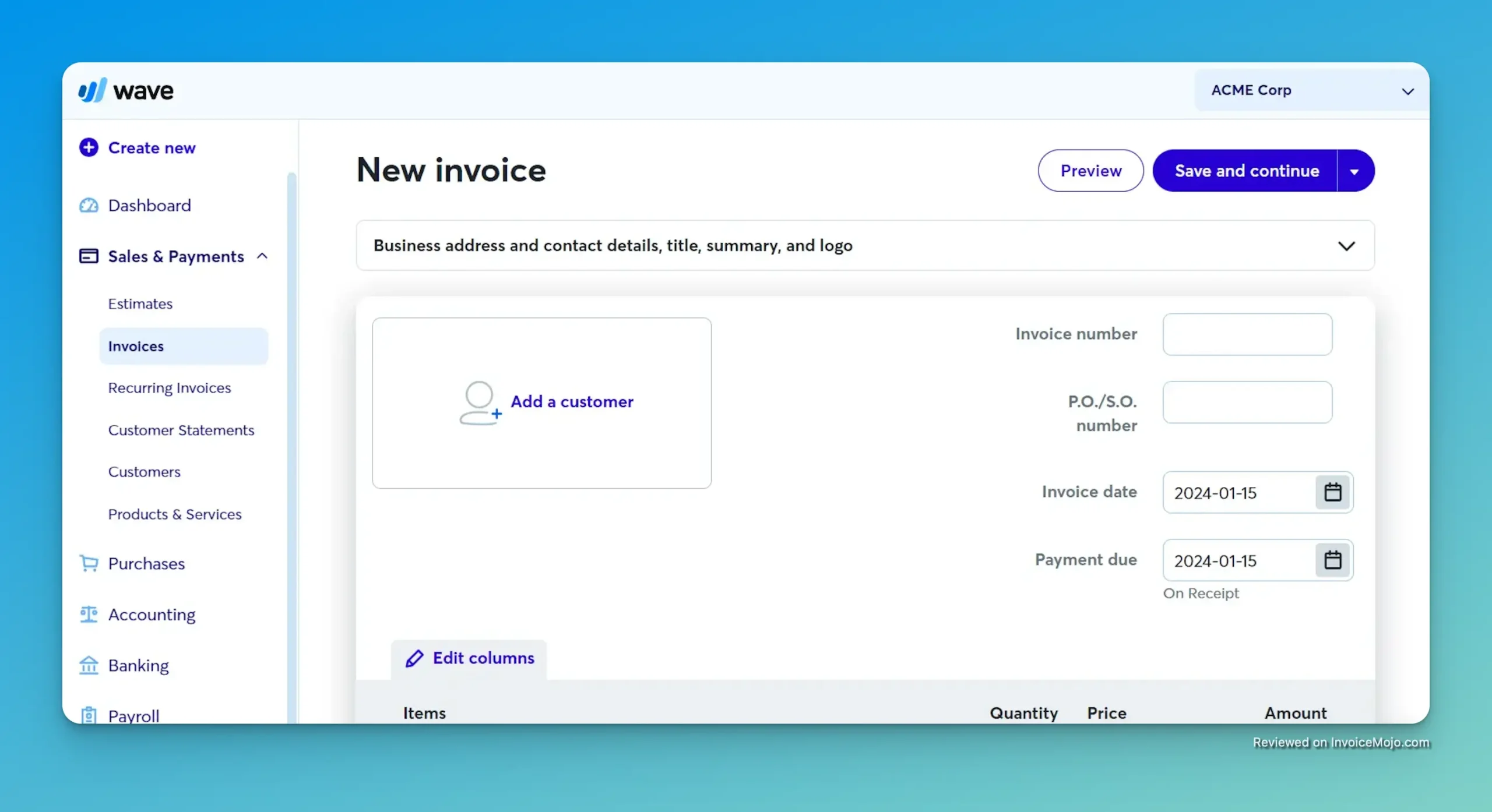Viewport: 1492px width, 812px height.
Task: Open the Save and continue dropdown arrow
Action: click(1354, 170)
